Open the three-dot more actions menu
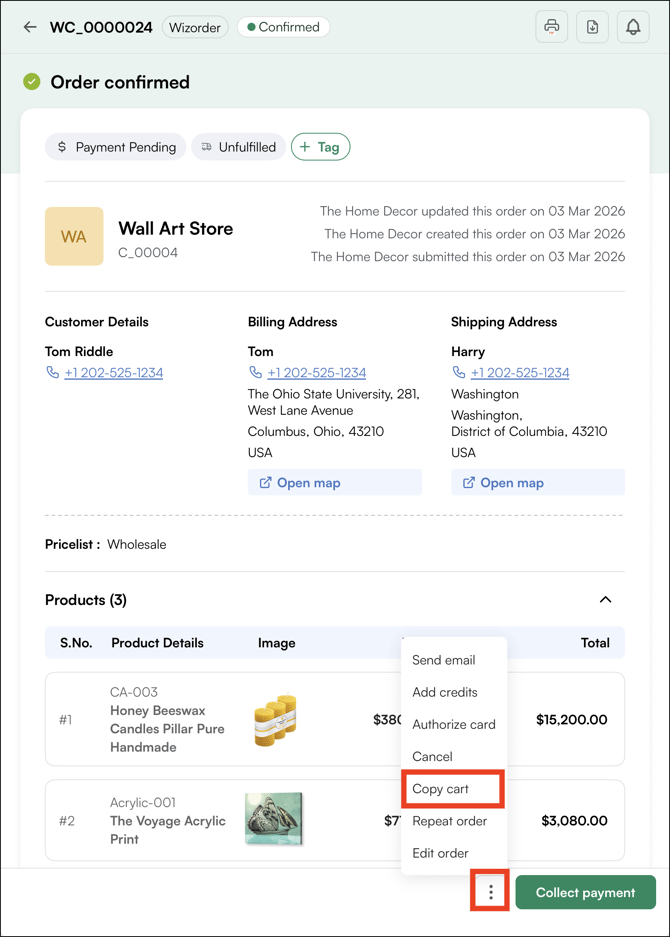Screen dimensions: 670x937 point(490,892)
